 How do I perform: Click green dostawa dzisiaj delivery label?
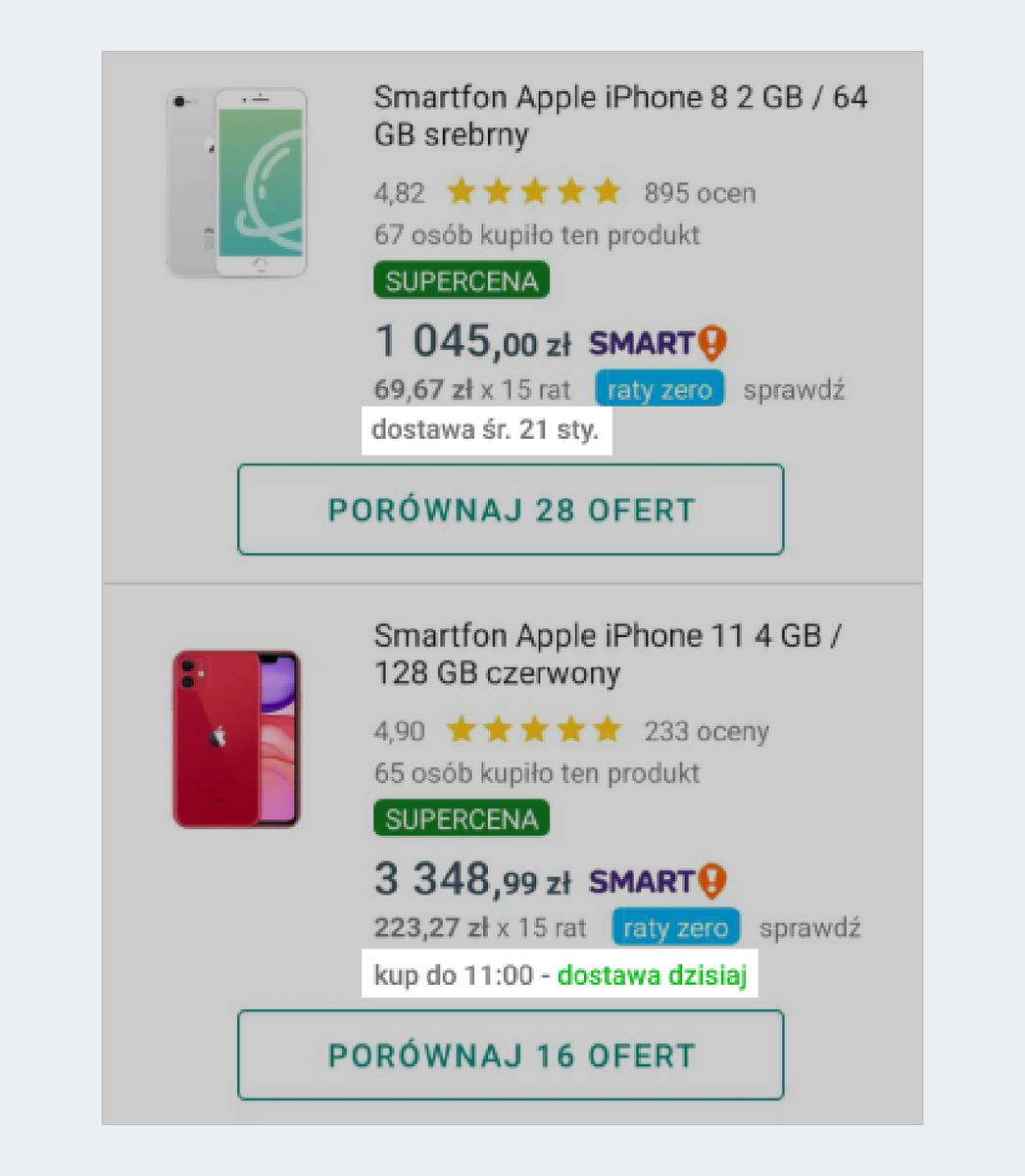653,975
